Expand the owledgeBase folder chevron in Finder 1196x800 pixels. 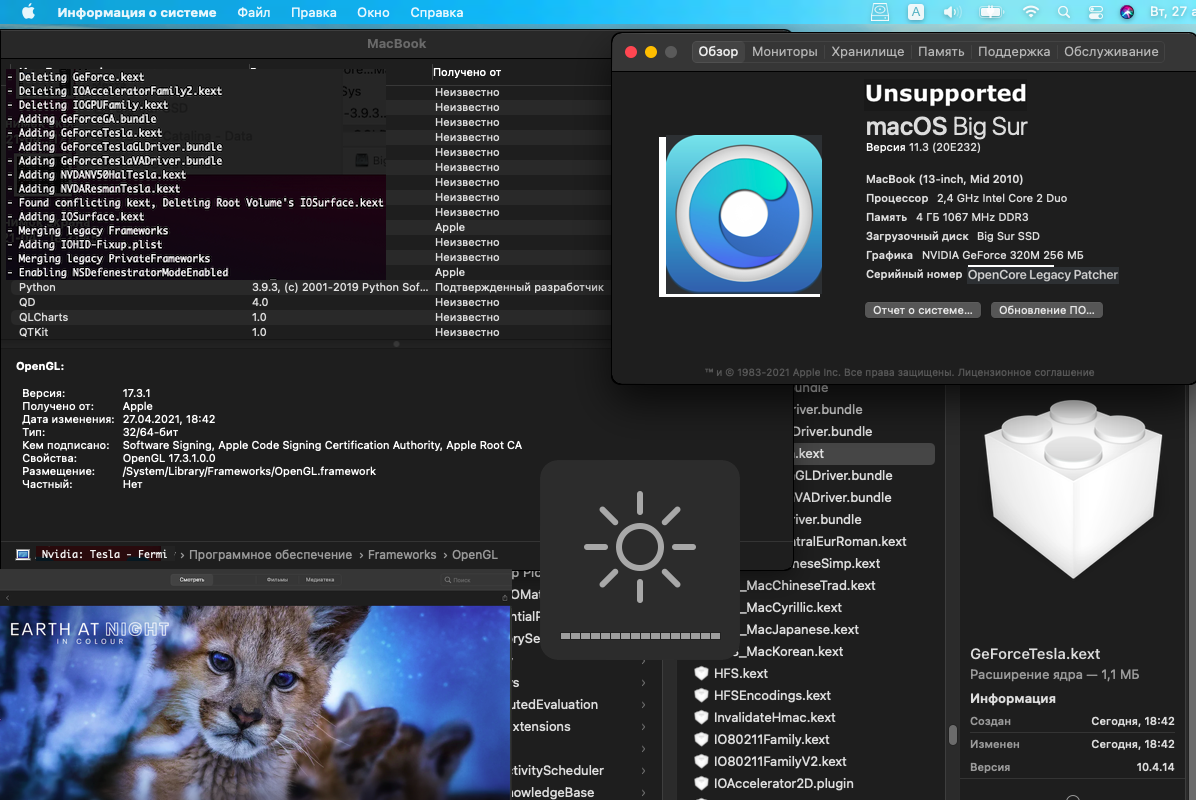pos(644,793)
